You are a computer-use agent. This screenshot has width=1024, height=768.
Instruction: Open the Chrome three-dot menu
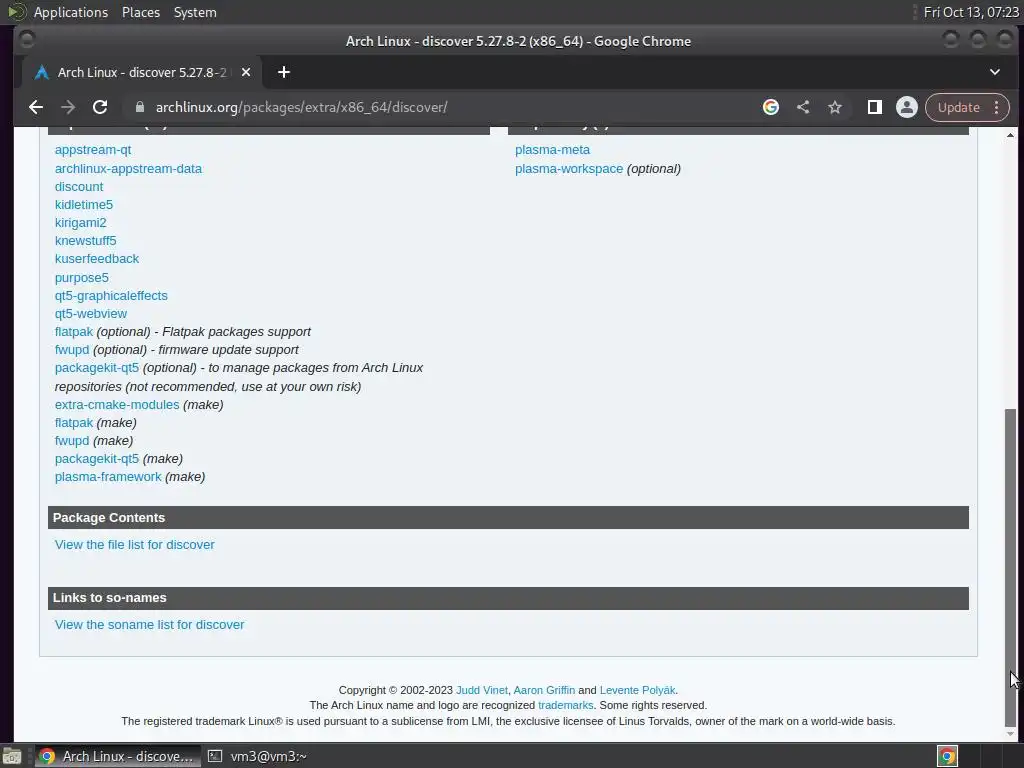point(997,107)
